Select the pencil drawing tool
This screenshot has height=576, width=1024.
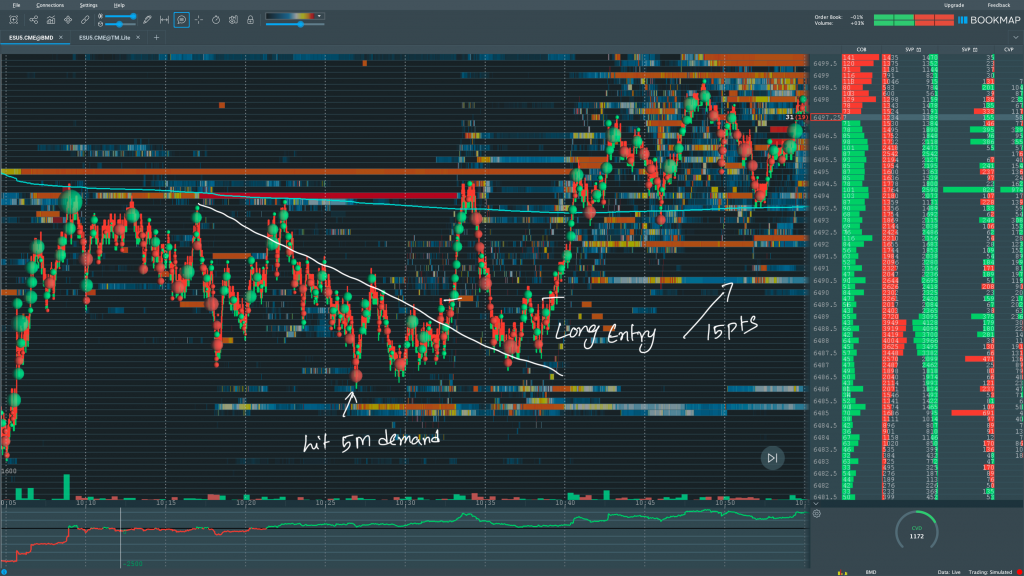[x=147, y=20]
